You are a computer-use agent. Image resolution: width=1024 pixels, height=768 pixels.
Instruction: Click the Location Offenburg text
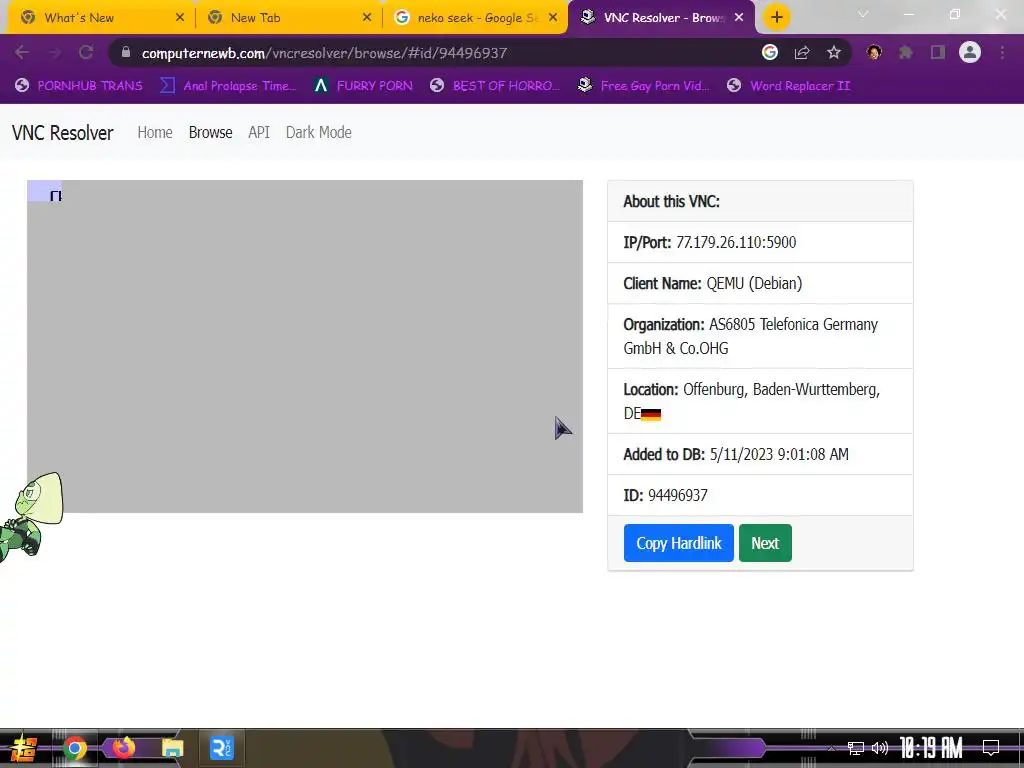click(x=752, y=401)
